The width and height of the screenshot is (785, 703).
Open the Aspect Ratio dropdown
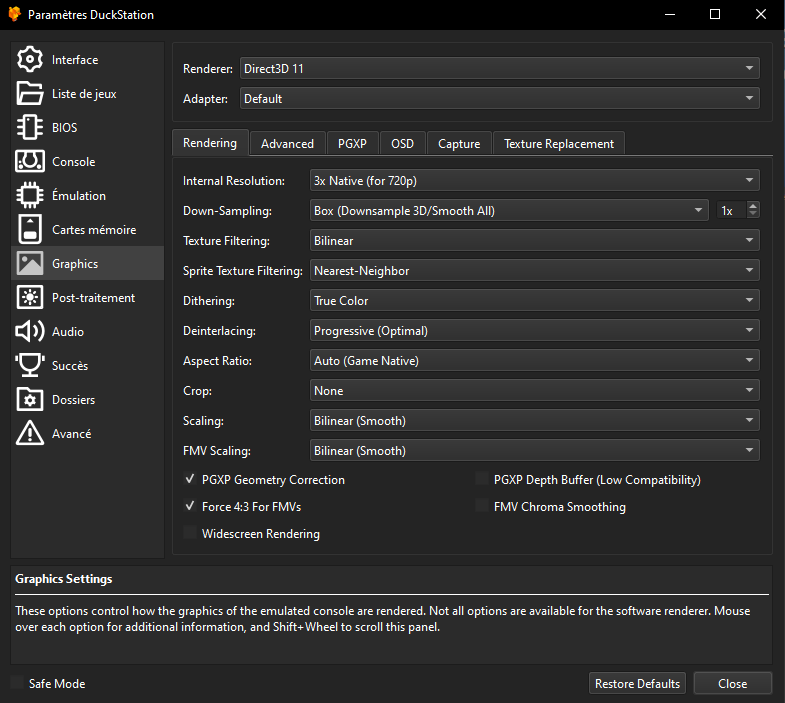click(x=535, y=361)
